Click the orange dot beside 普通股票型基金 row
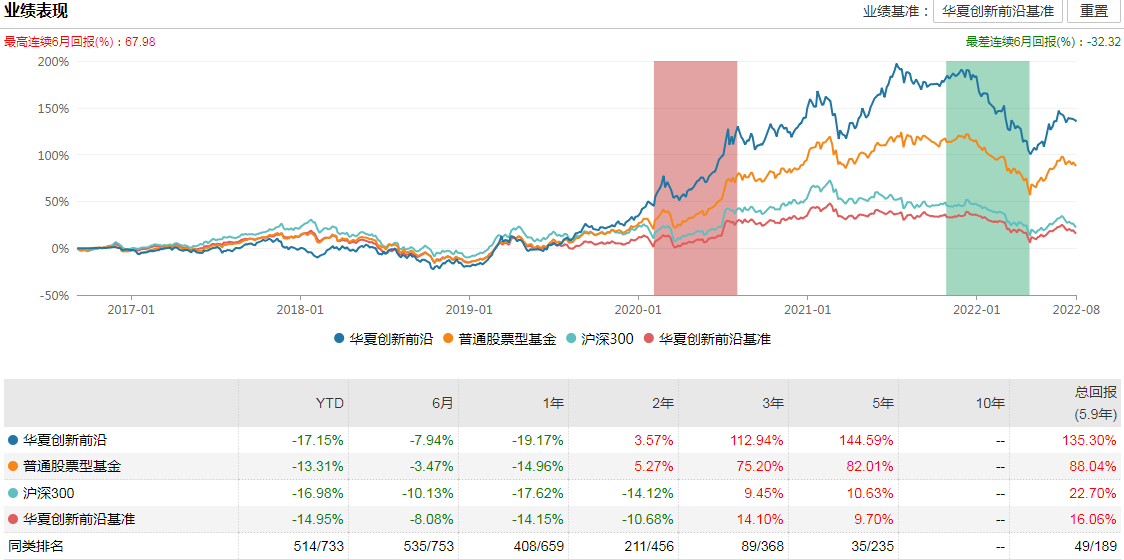The height and width of the screenshot is (560, 1124). coord(12,466)
